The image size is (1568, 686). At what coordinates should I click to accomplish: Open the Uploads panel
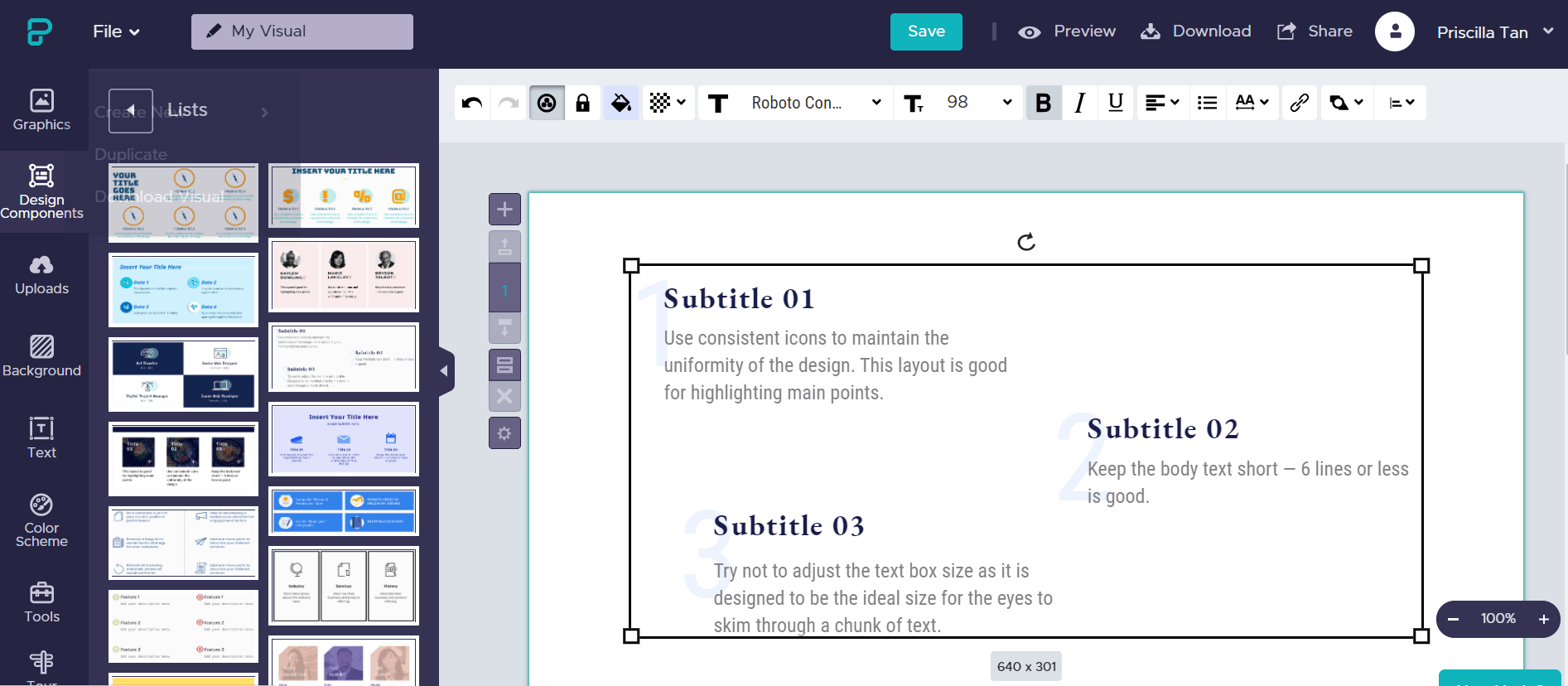point(41,275)
